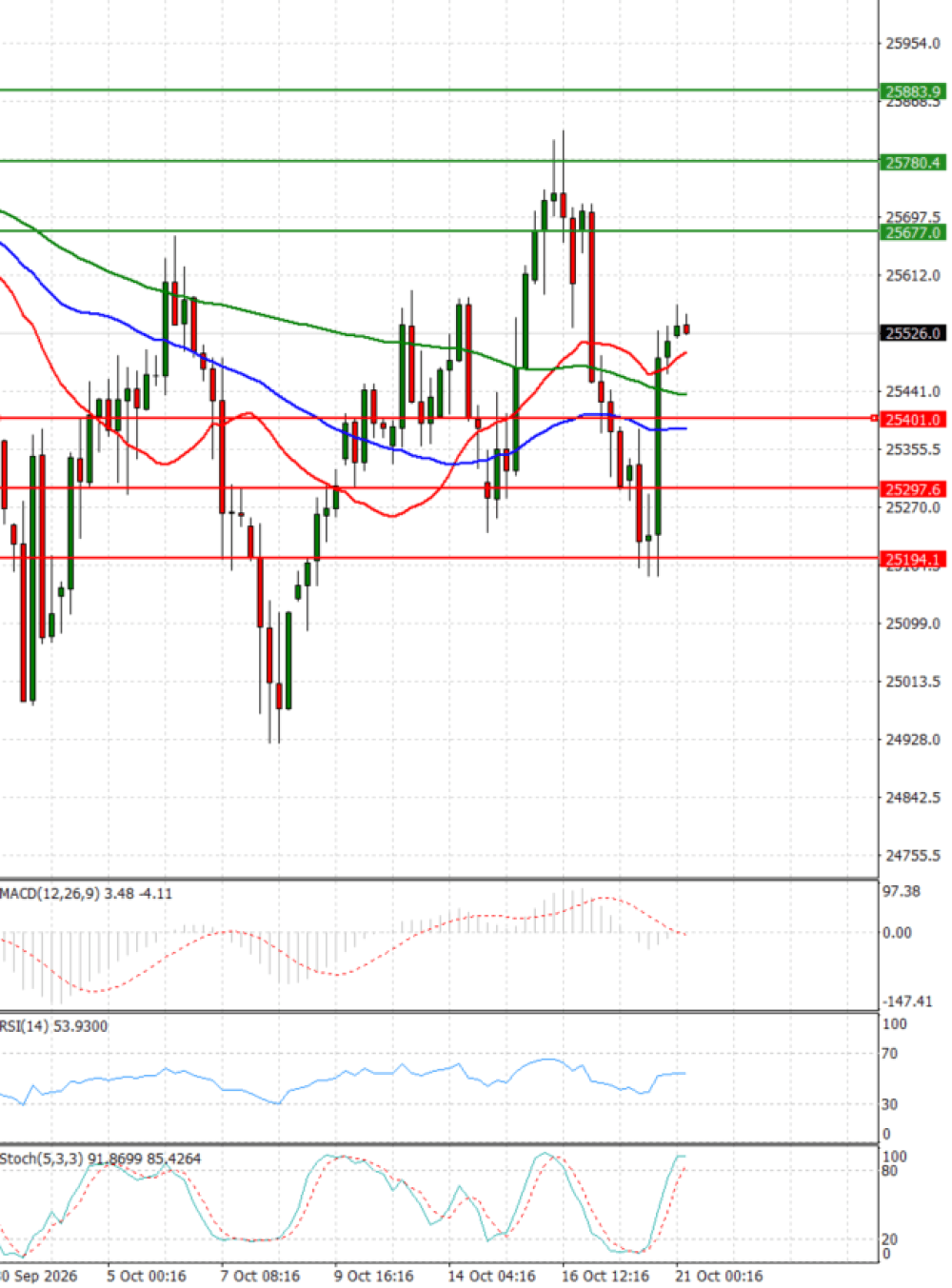Click the MACD scale value -147.41
This screenshot has width=952, height=1288.
(906, 1001)
